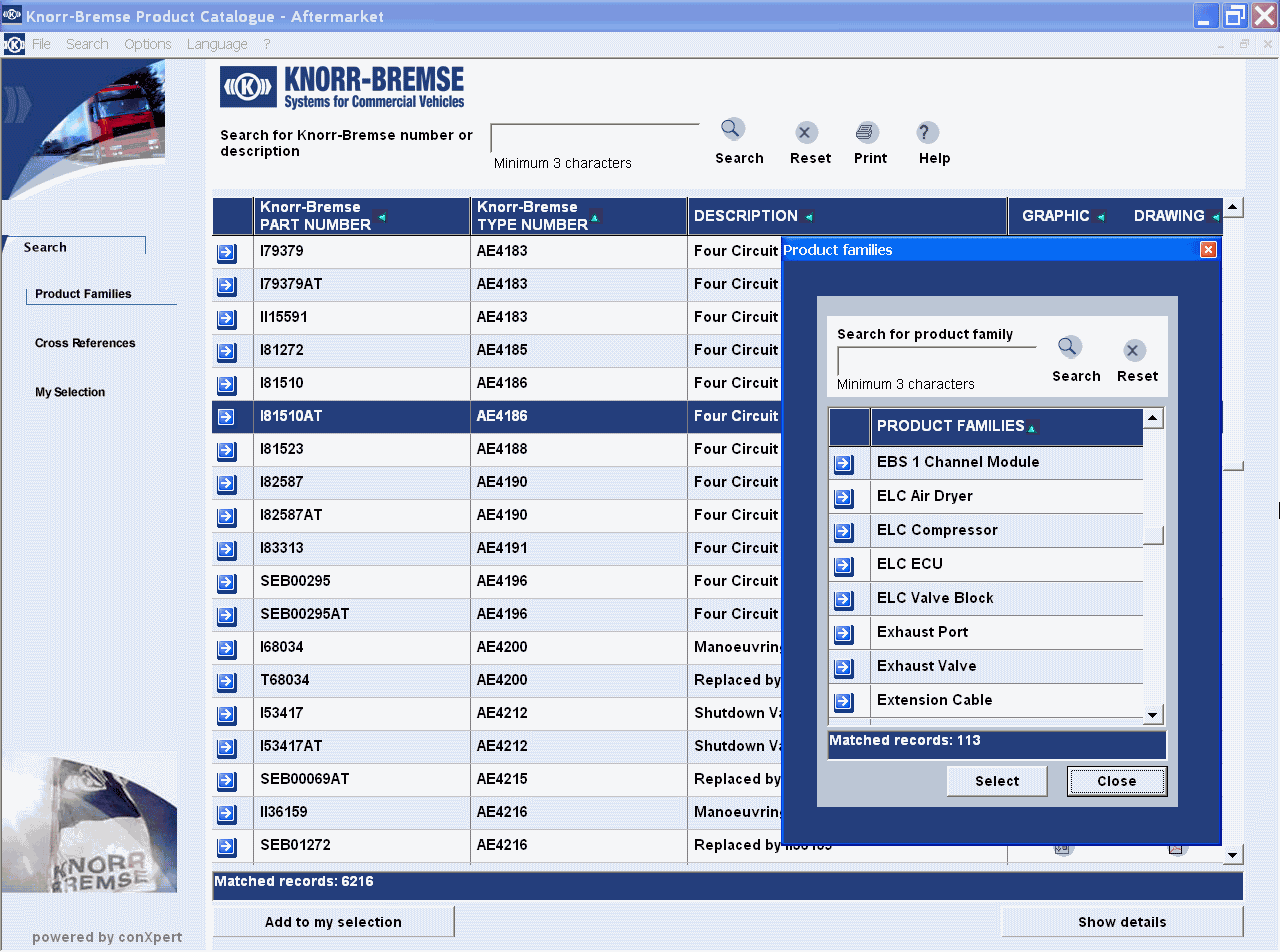The height and width of the screenshot is (952, 1280).
Task: Click arrow icon beside EBS 1 Channel Module
Action: click(x=844, y=464)
